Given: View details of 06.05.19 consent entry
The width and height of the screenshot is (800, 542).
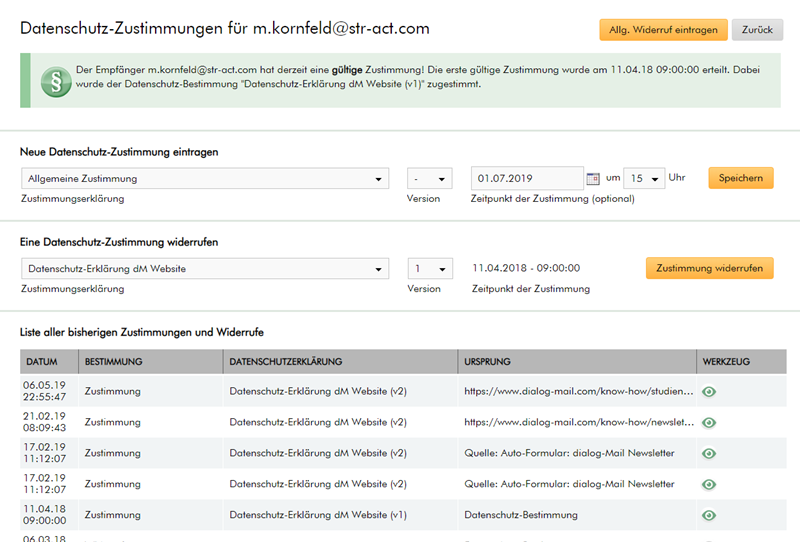Looking at the screenshot, I should pos(709,391).
